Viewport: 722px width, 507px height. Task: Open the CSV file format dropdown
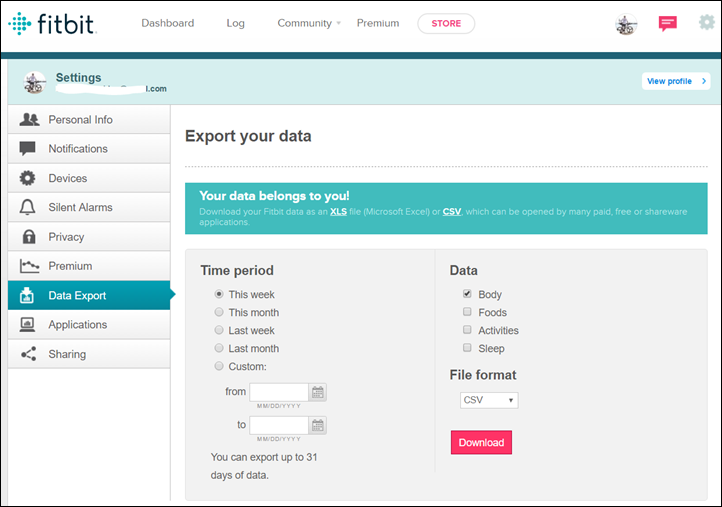click(489, 400)
